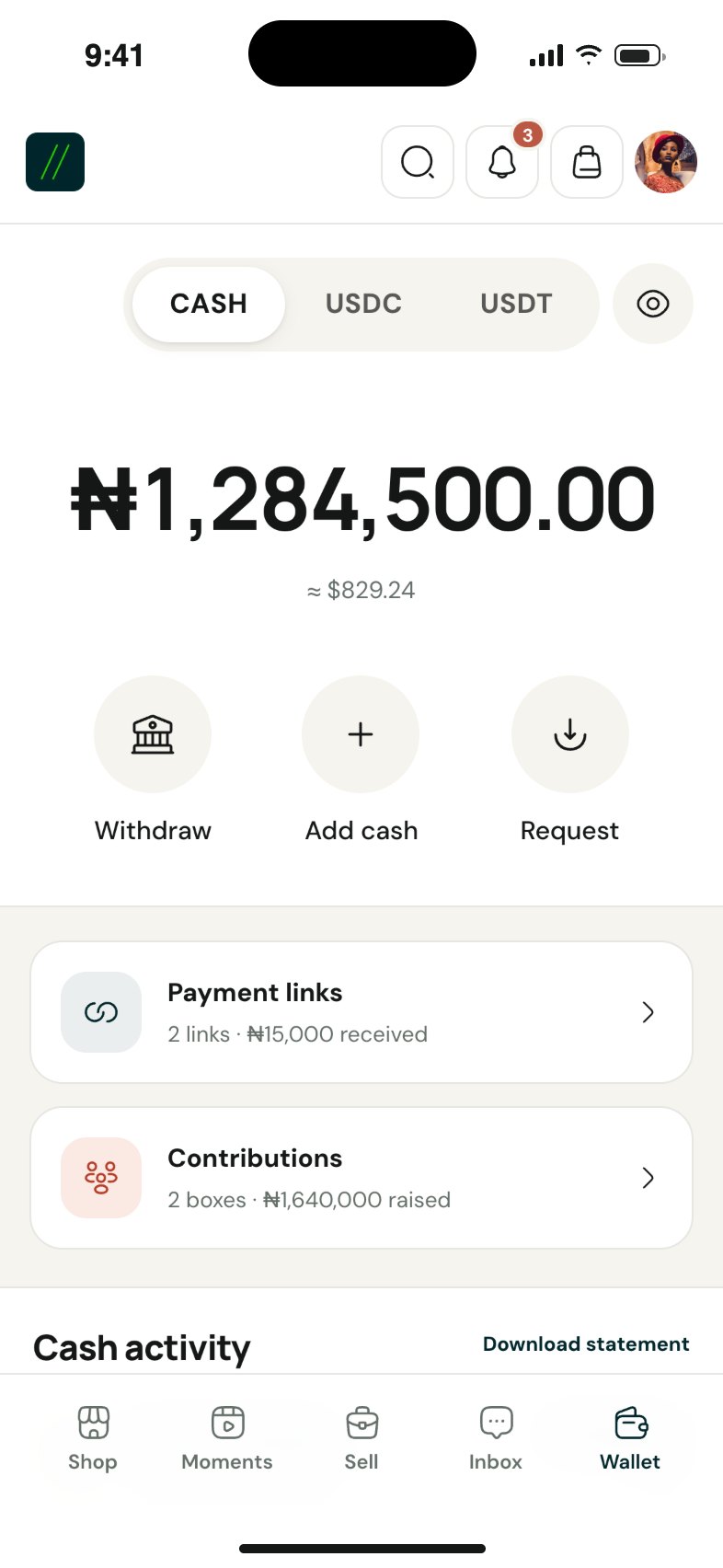Open the Sell tab
This screenshot has width=723, height=1568.
point(361,1439)
